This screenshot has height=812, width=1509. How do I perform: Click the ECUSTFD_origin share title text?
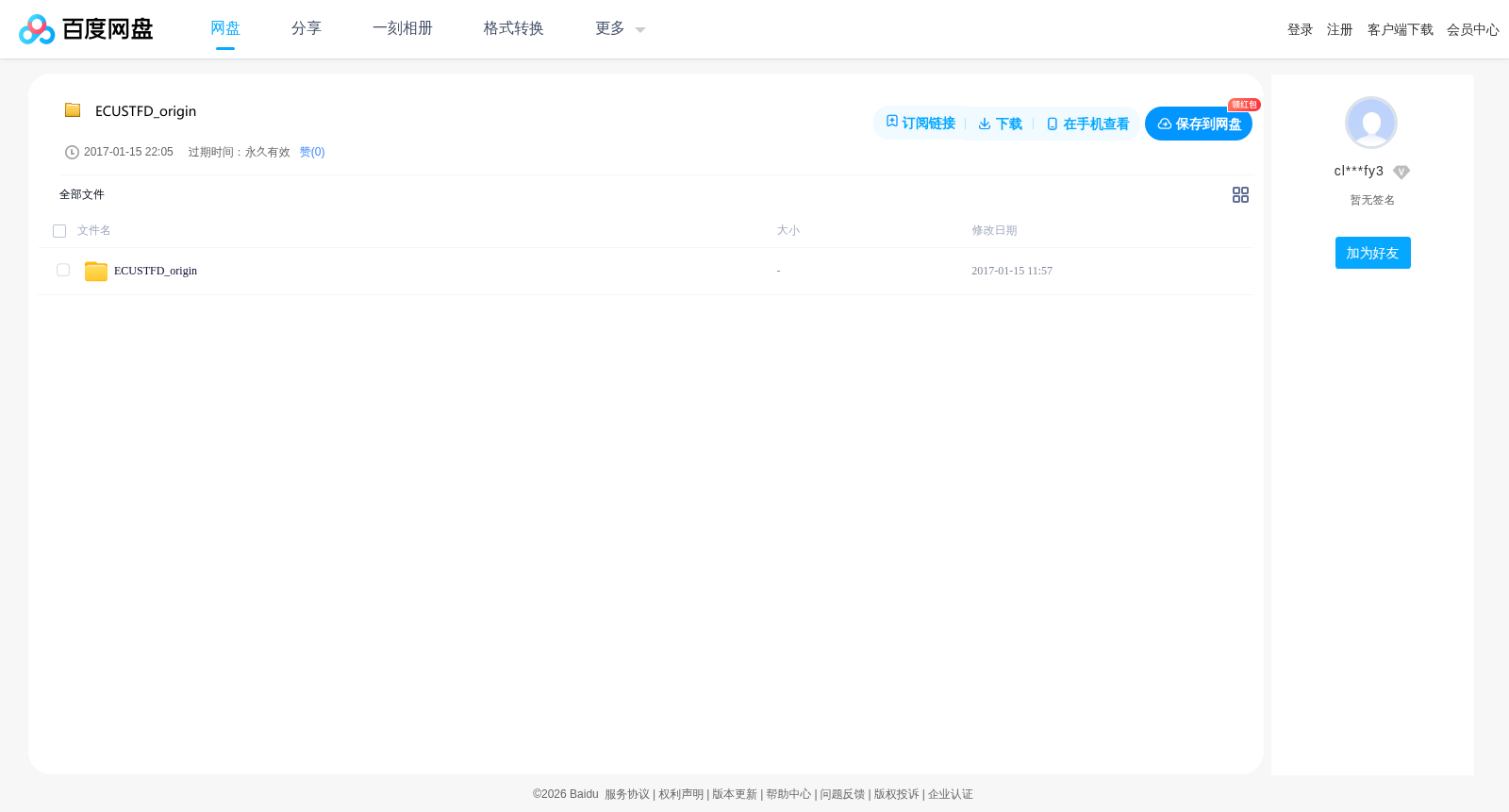coord(146,111)
